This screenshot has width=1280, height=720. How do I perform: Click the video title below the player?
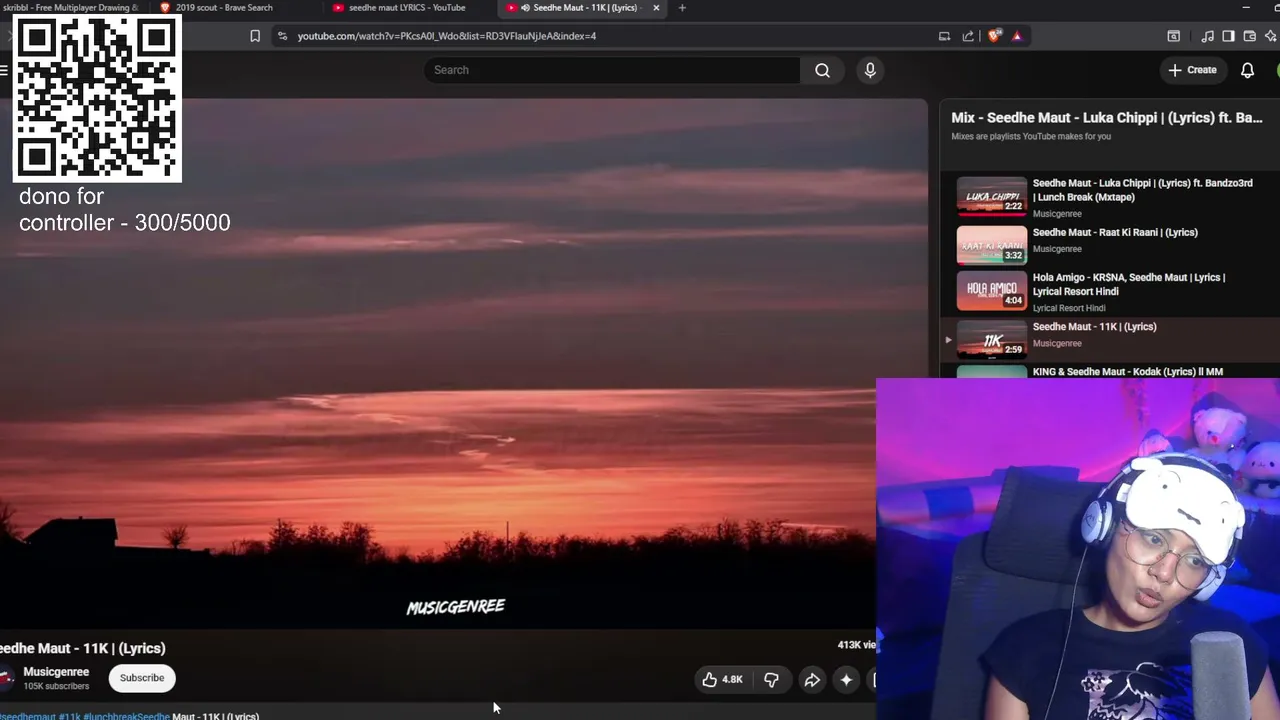pyautogui.click(x=83, y=648)
